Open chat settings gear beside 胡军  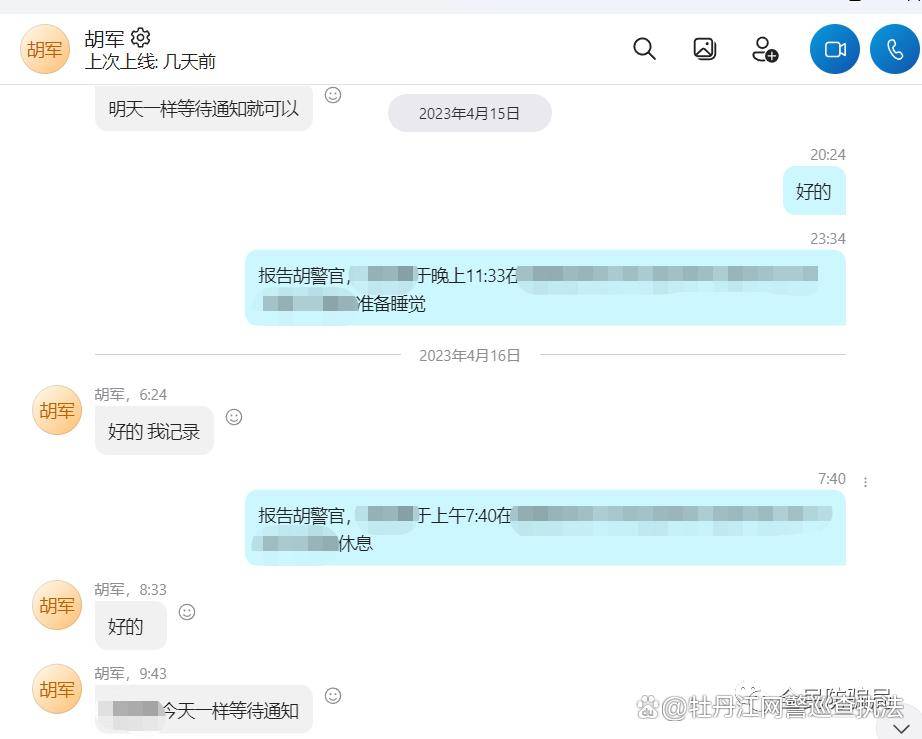tap(141, 38)
